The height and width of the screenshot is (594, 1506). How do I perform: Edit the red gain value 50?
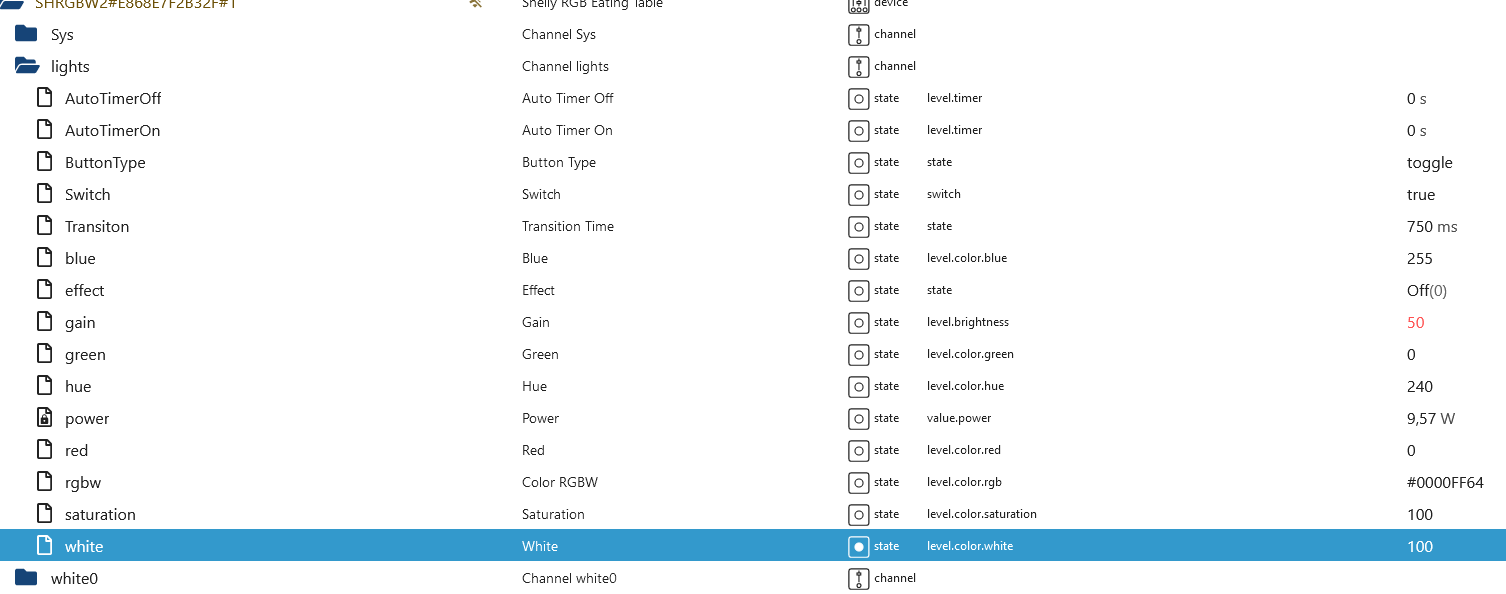[x=1415, y=323]
